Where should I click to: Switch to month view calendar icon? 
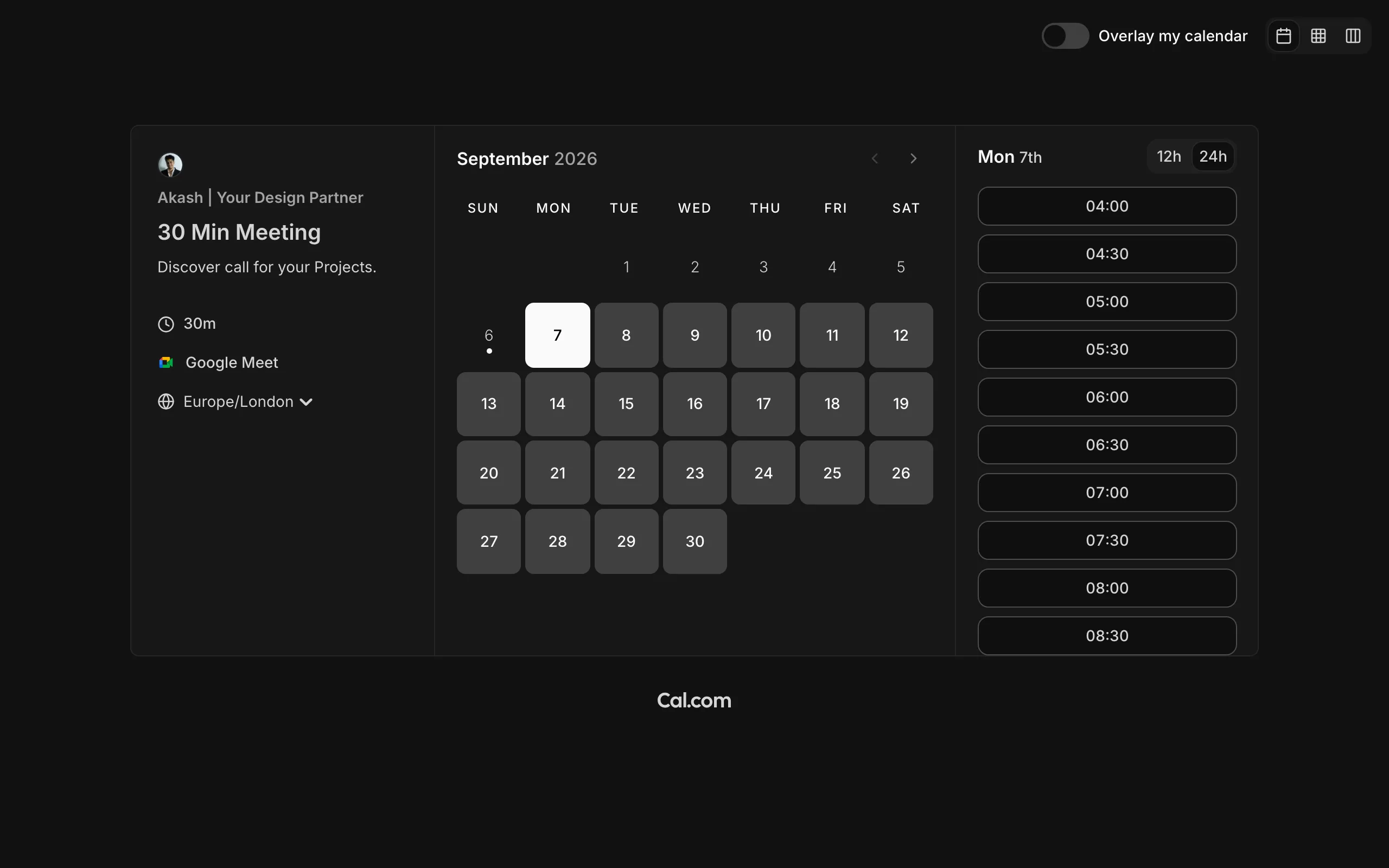coord(1283,36)
